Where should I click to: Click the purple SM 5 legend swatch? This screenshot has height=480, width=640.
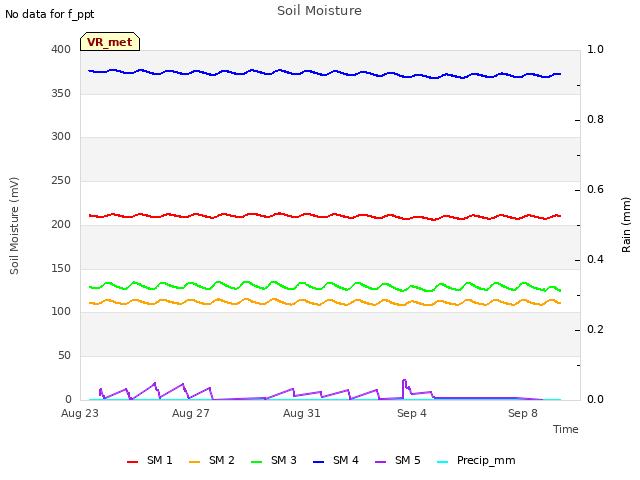click(380, 462)
